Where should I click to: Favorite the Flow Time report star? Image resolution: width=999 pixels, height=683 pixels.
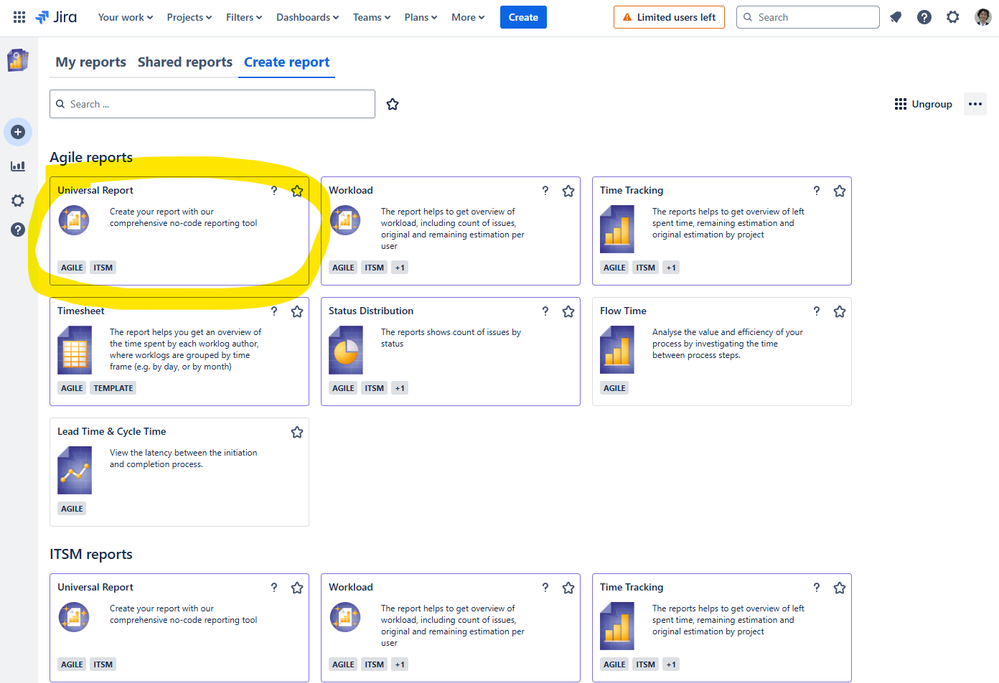(x=840, y=311)
